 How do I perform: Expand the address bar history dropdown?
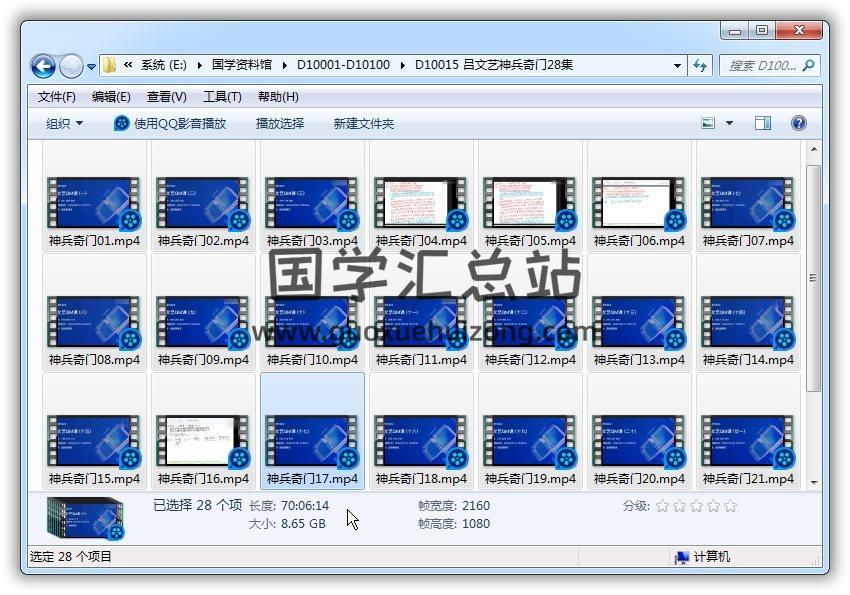(x=678, y=66)
